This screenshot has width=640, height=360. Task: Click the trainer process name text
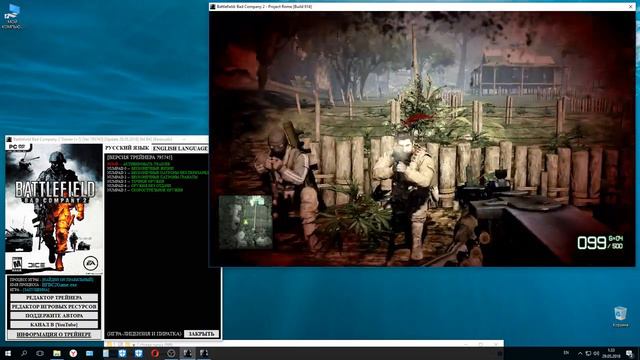[43, 285]
